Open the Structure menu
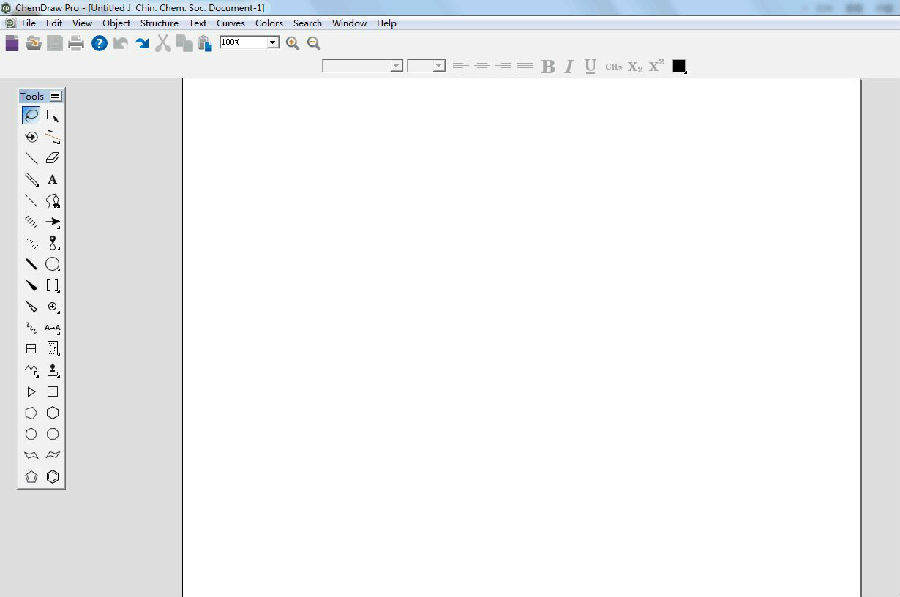 [159, 23]
